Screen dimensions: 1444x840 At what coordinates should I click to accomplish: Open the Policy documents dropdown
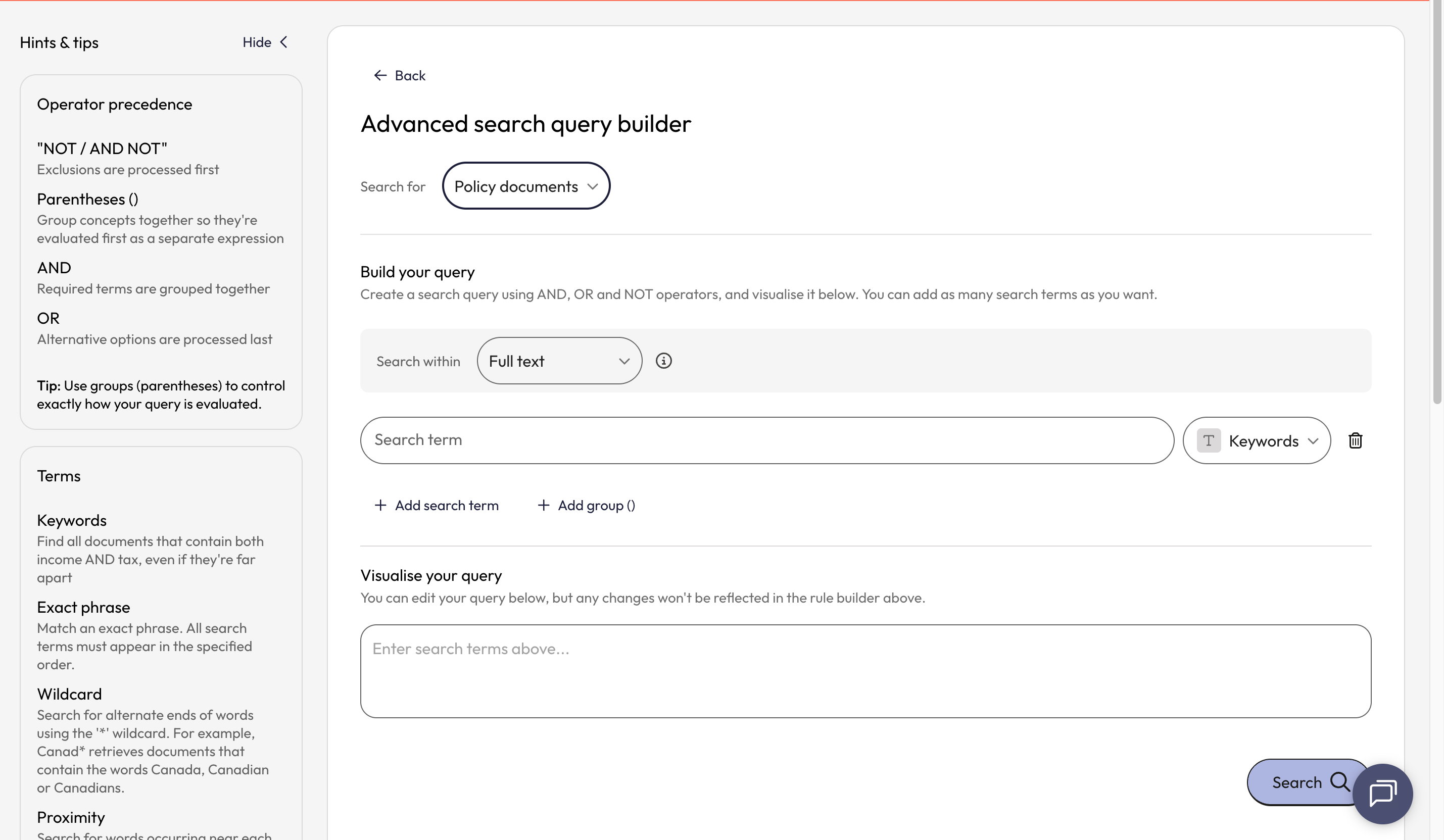[526, 186]
